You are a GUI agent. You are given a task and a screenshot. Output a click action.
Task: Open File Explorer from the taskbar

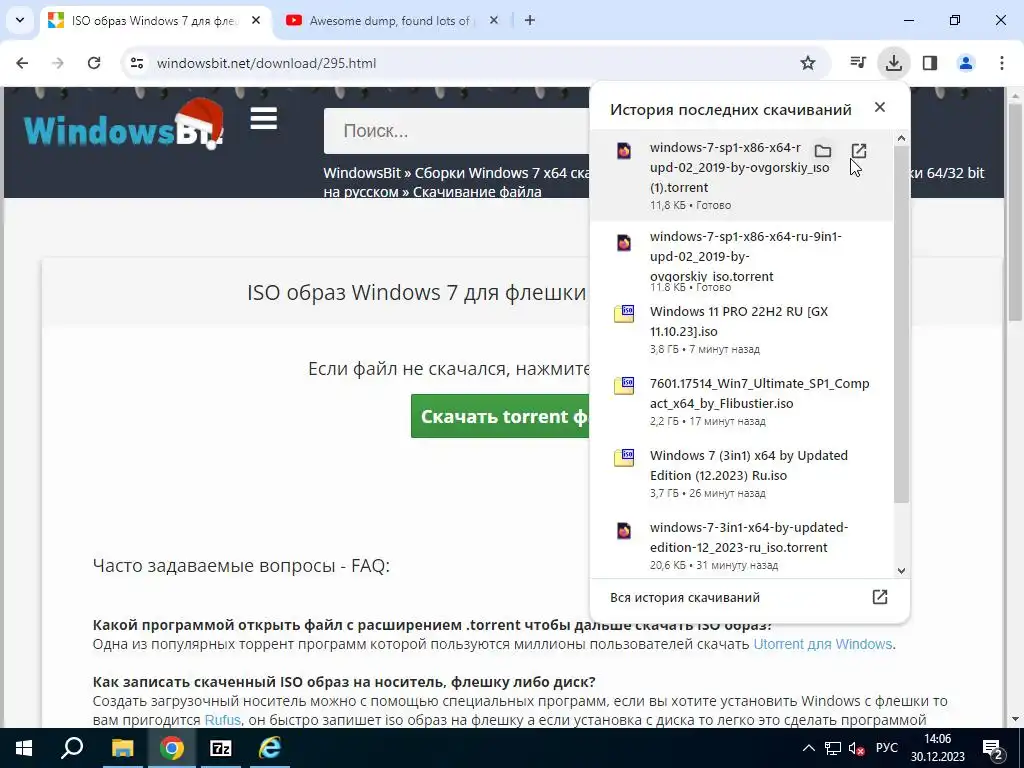[122, 748]
